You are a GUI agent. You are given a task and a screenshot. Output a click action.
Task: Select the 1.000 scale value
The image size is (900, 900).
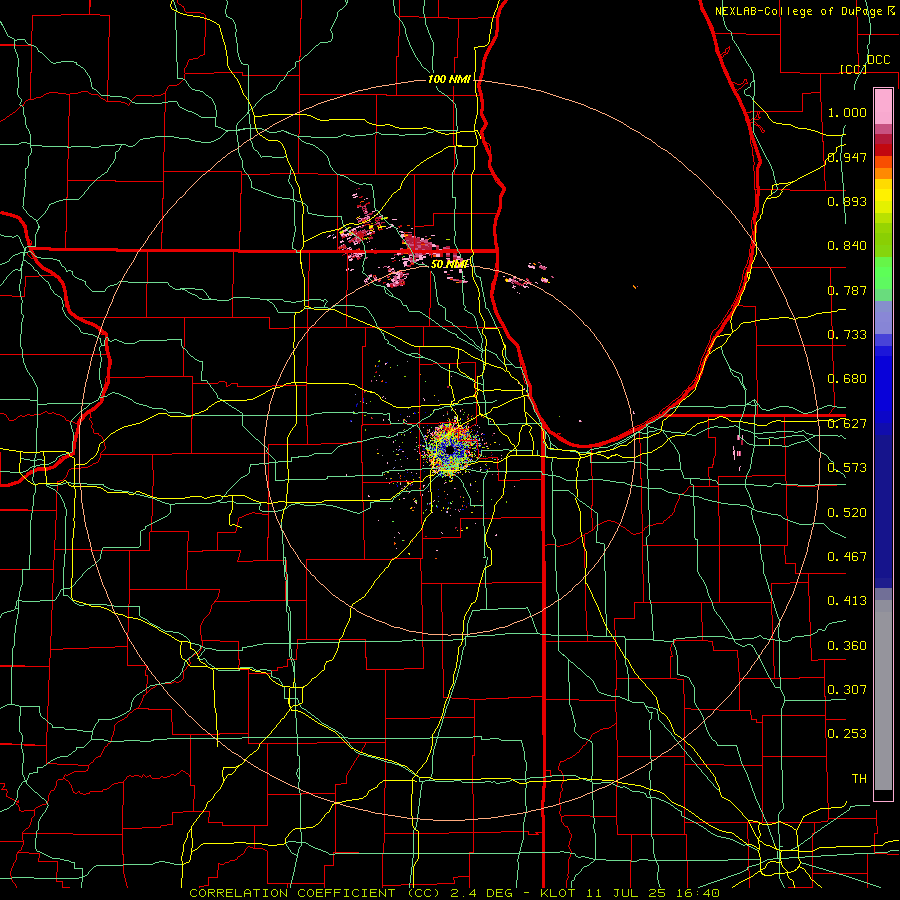pos(847,112)
